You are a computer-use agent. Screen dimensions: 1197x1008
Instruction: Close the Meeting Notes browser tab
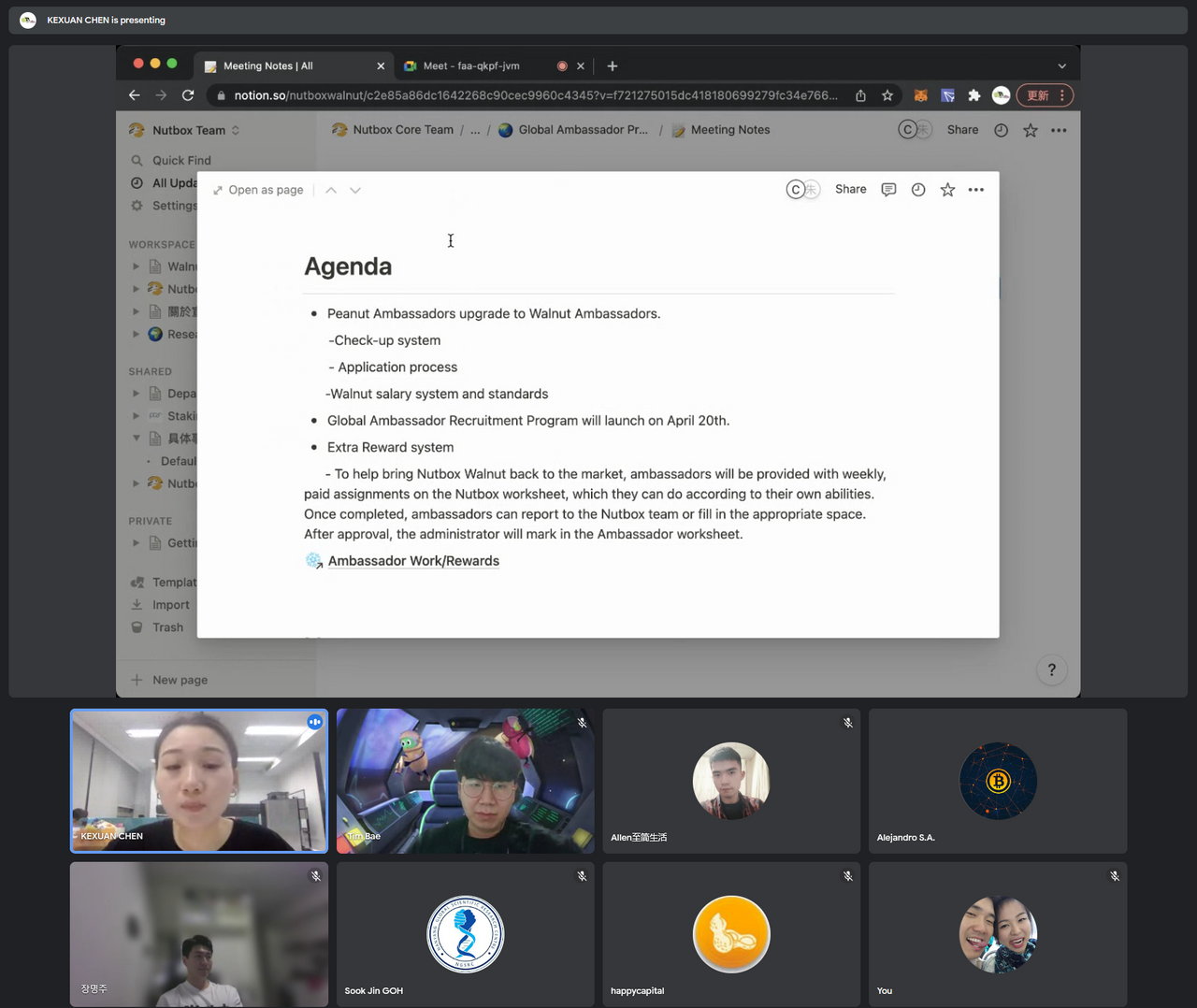(x=381, y=66)
